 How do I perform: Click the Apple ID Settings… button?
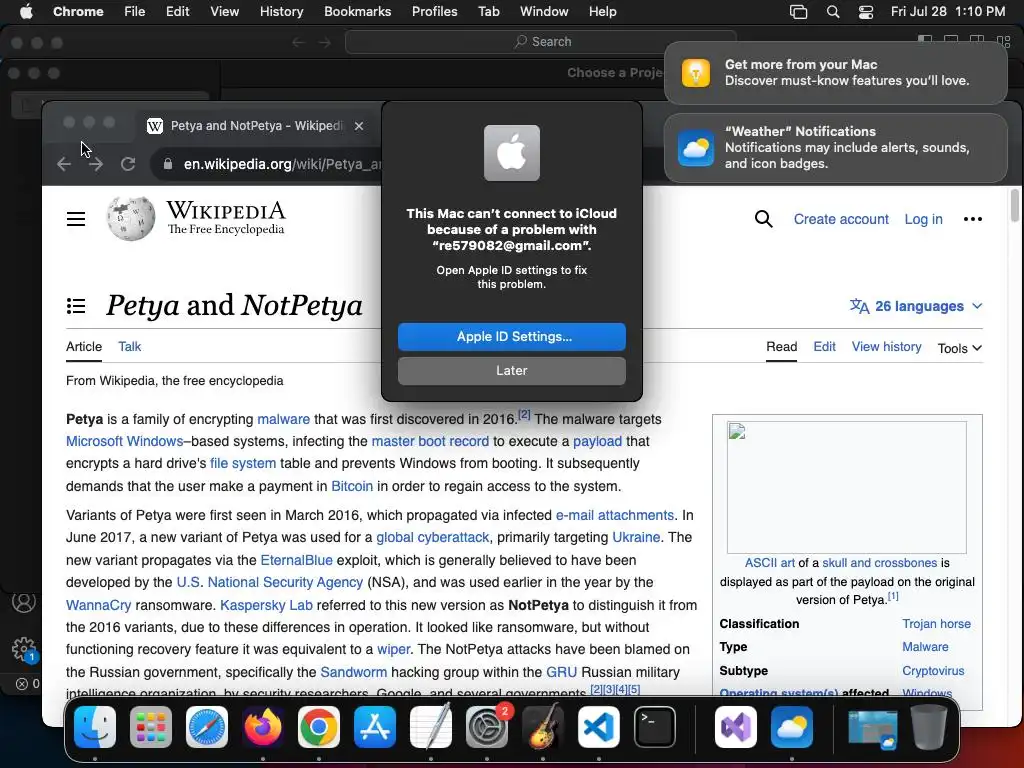point(511,336)
